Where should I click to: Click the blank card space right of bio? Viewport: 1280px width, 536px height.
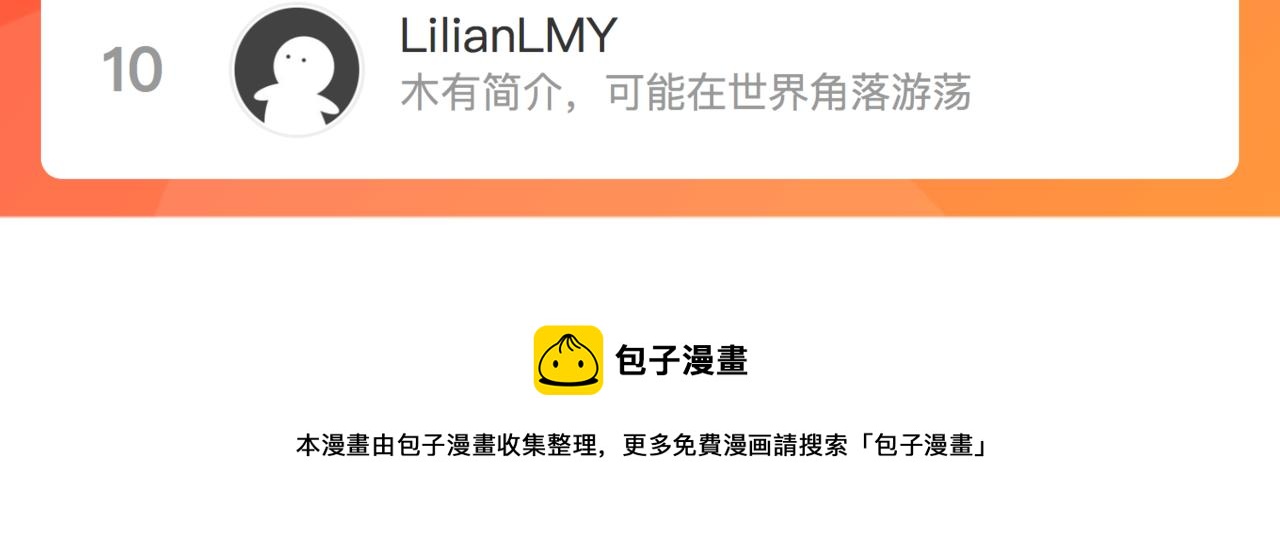(x=1100, y=93)
